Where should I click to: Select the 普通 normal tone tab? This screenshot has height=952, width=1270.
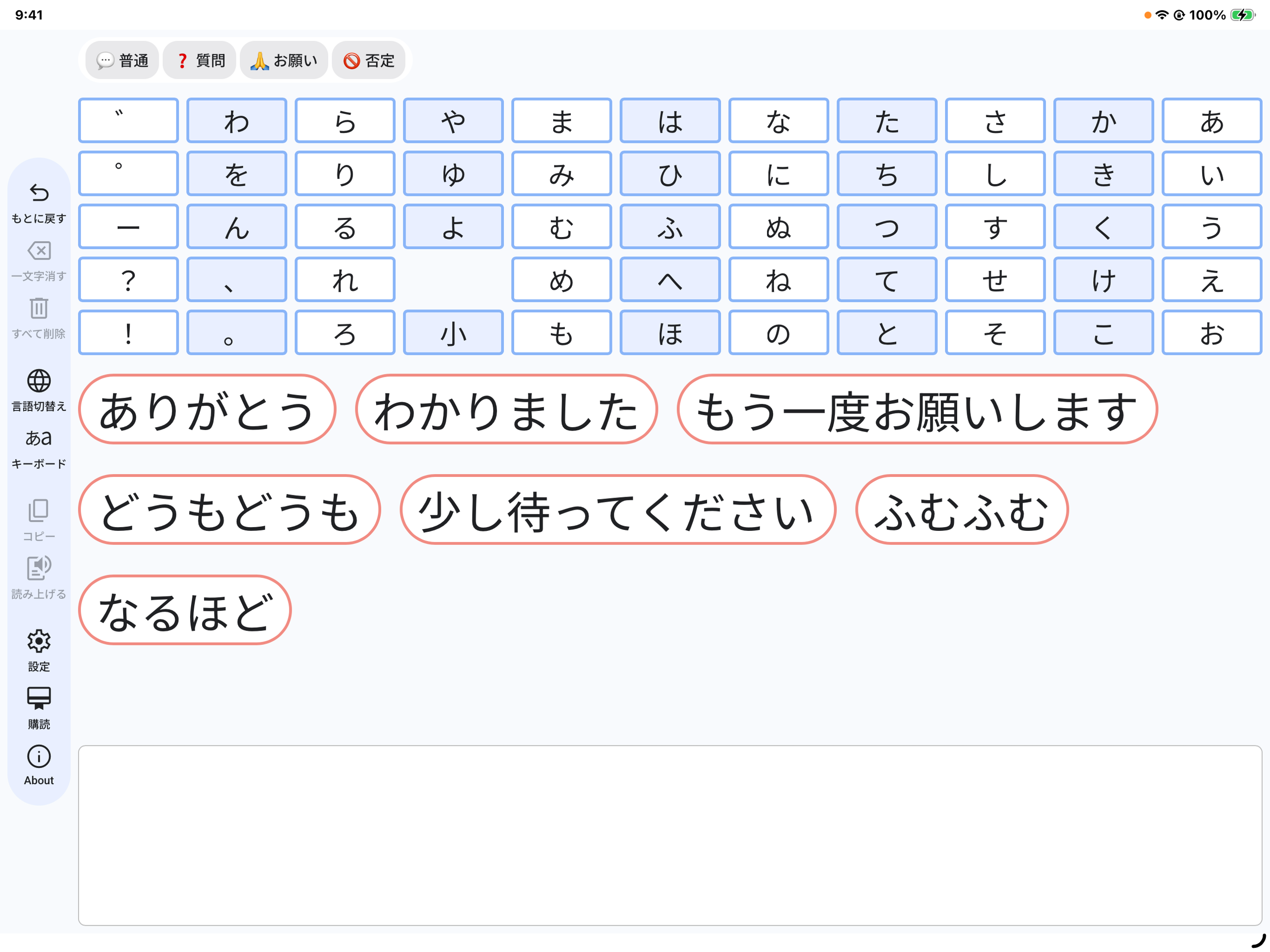(x=122, y=60)
